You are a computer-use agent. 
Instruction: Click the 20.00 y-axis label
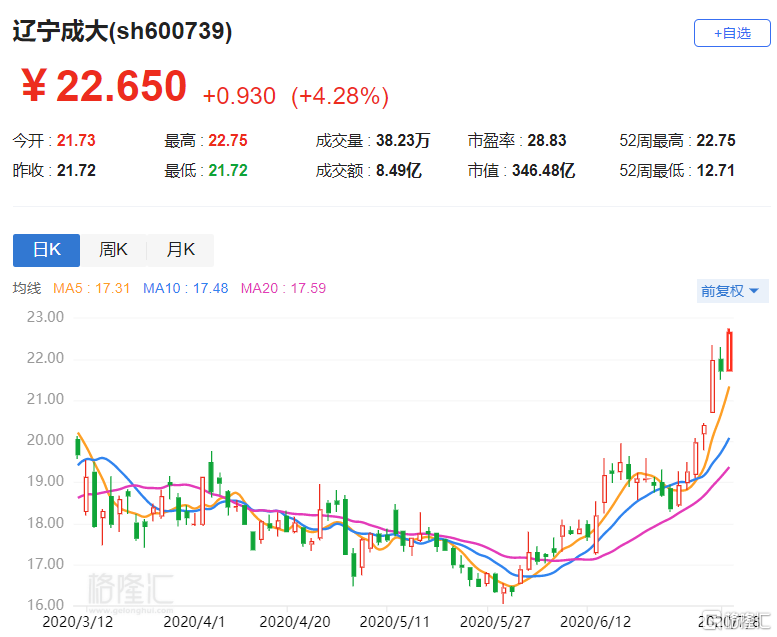coord(45,440)
